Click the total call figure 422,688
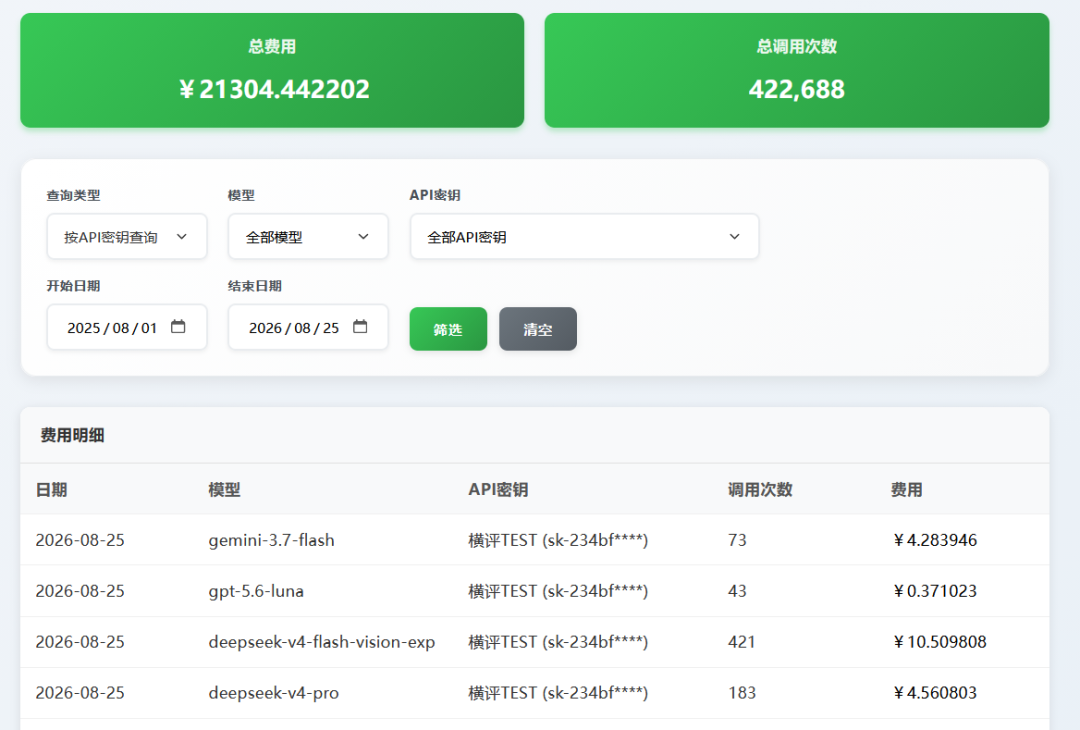 point(797,90)
